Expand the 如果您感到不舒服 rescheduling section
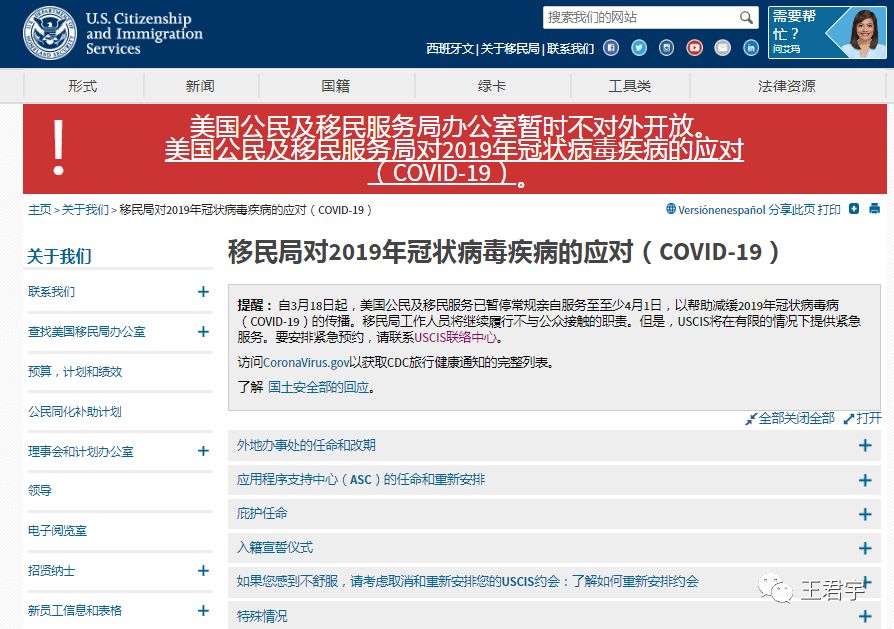Image resolution: width=894 pixels, height=629 pixels. (x=554, y=582)
